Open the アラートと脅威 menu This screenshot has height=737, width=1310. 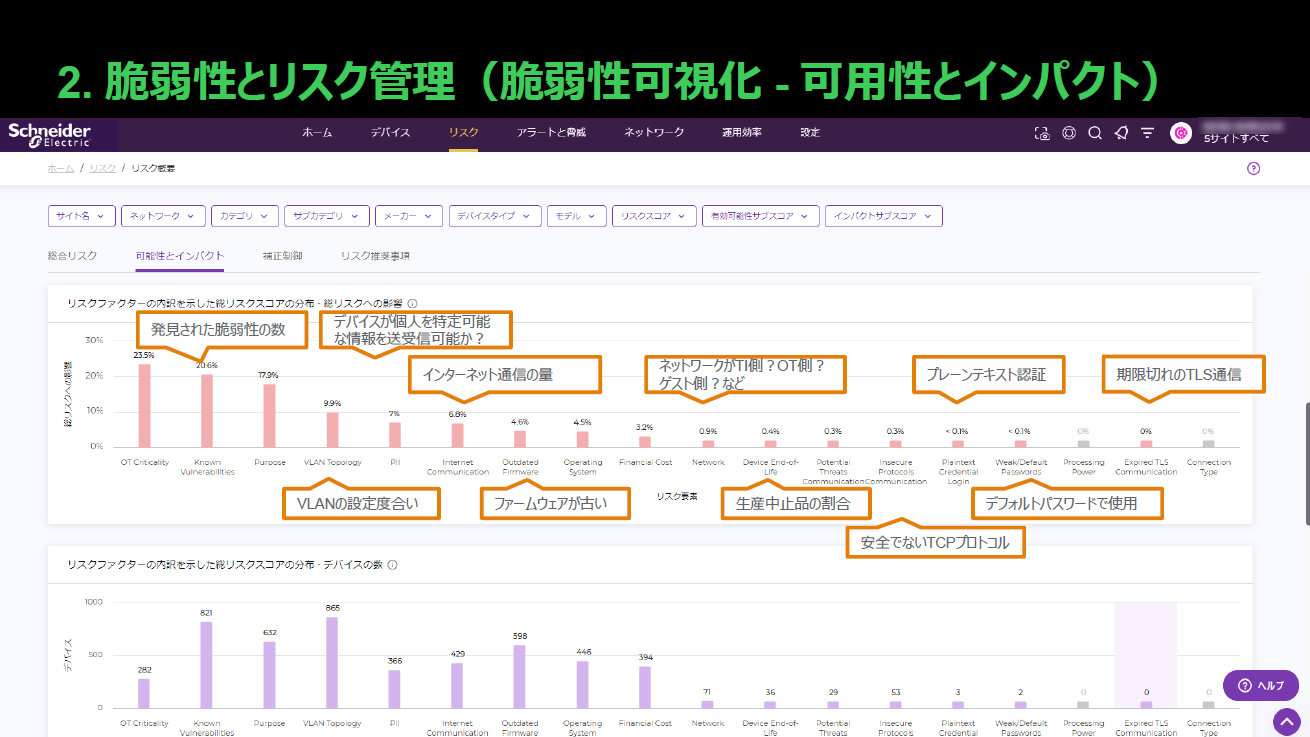(x=551, y=133)
